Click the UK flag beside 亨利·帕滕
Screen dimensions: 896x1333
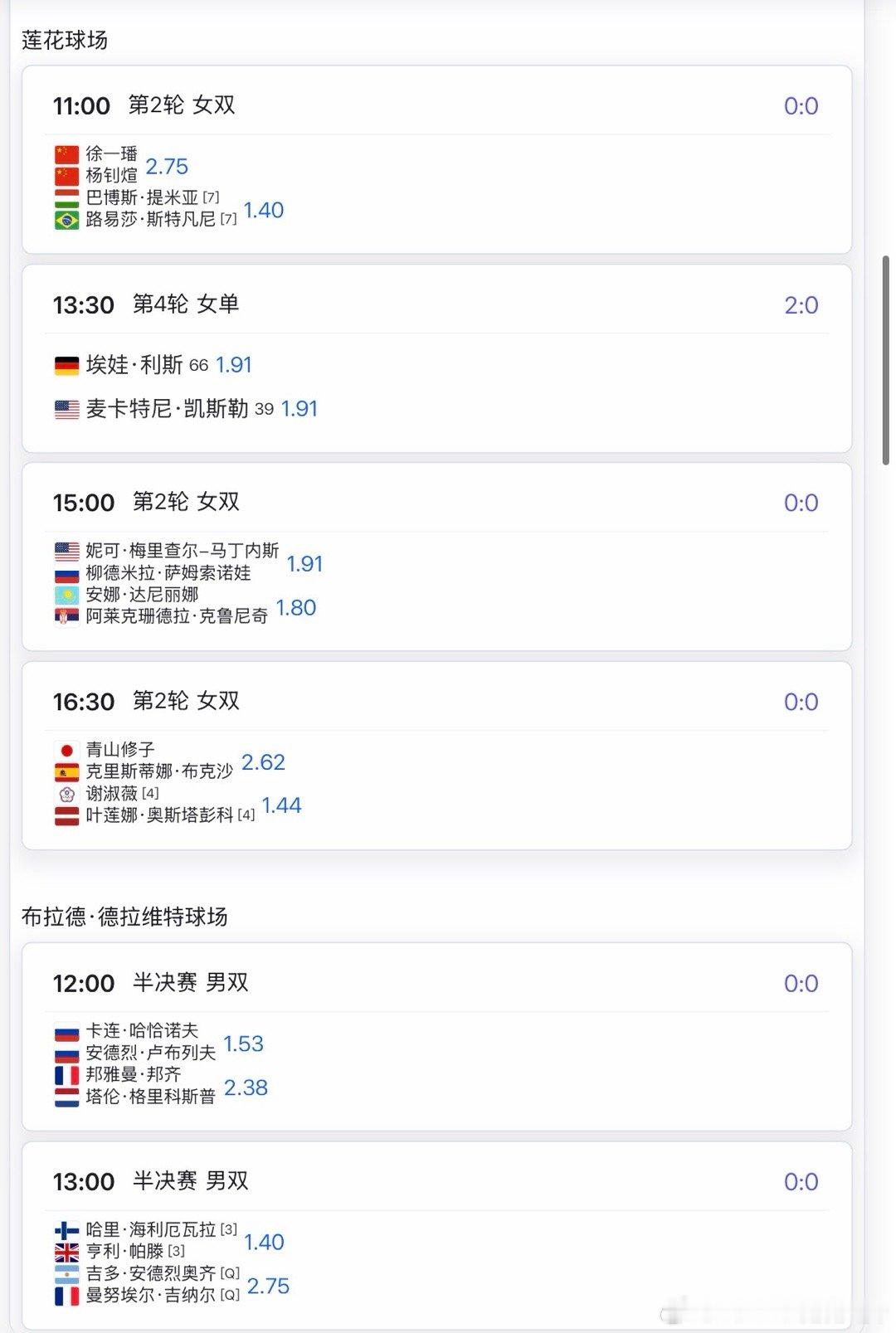[x=66, y=1252]
